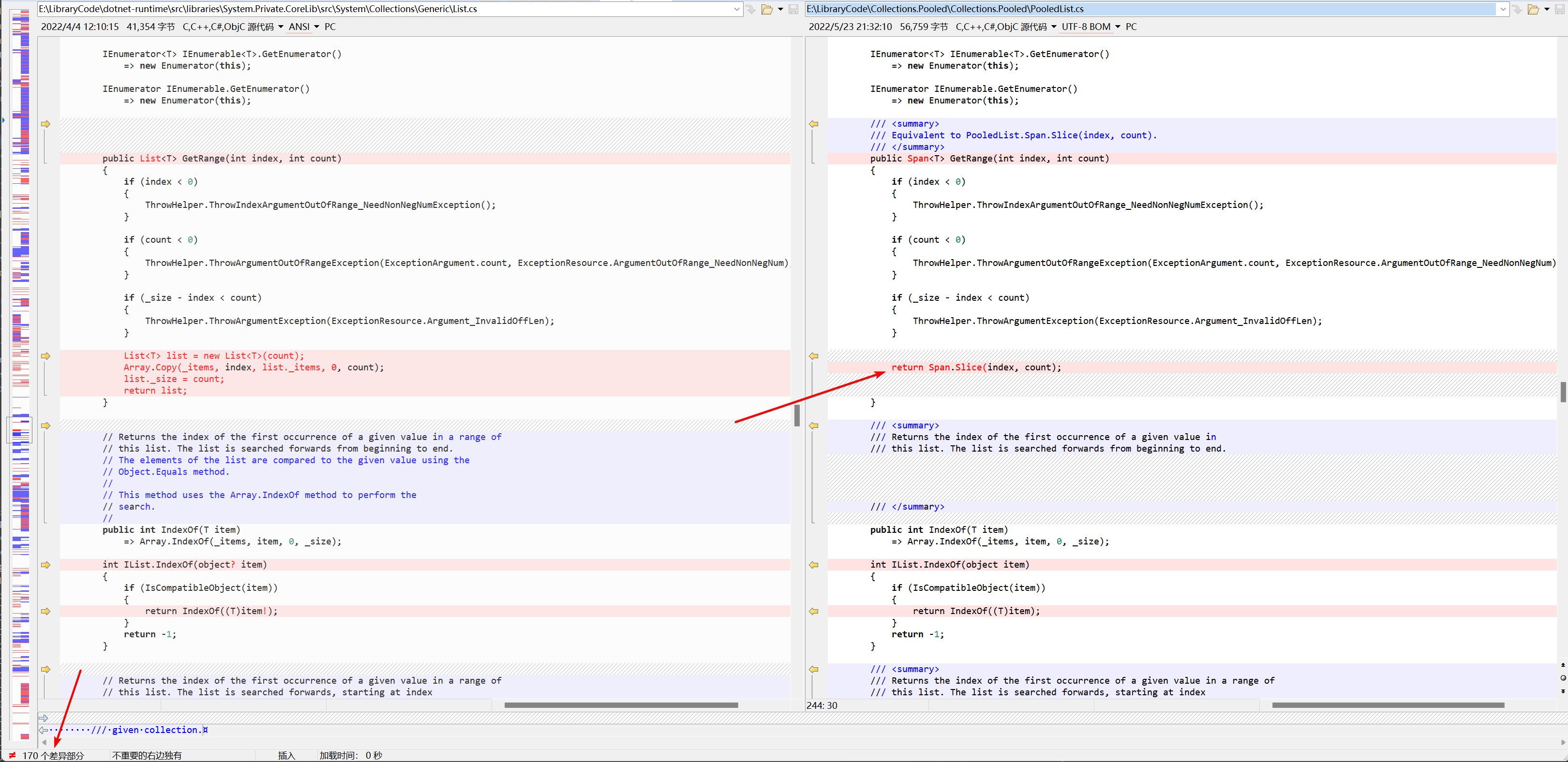Click the left pane save disk icon
Viewport: 1568px width, 762px height.
click(x=793, y=9)
